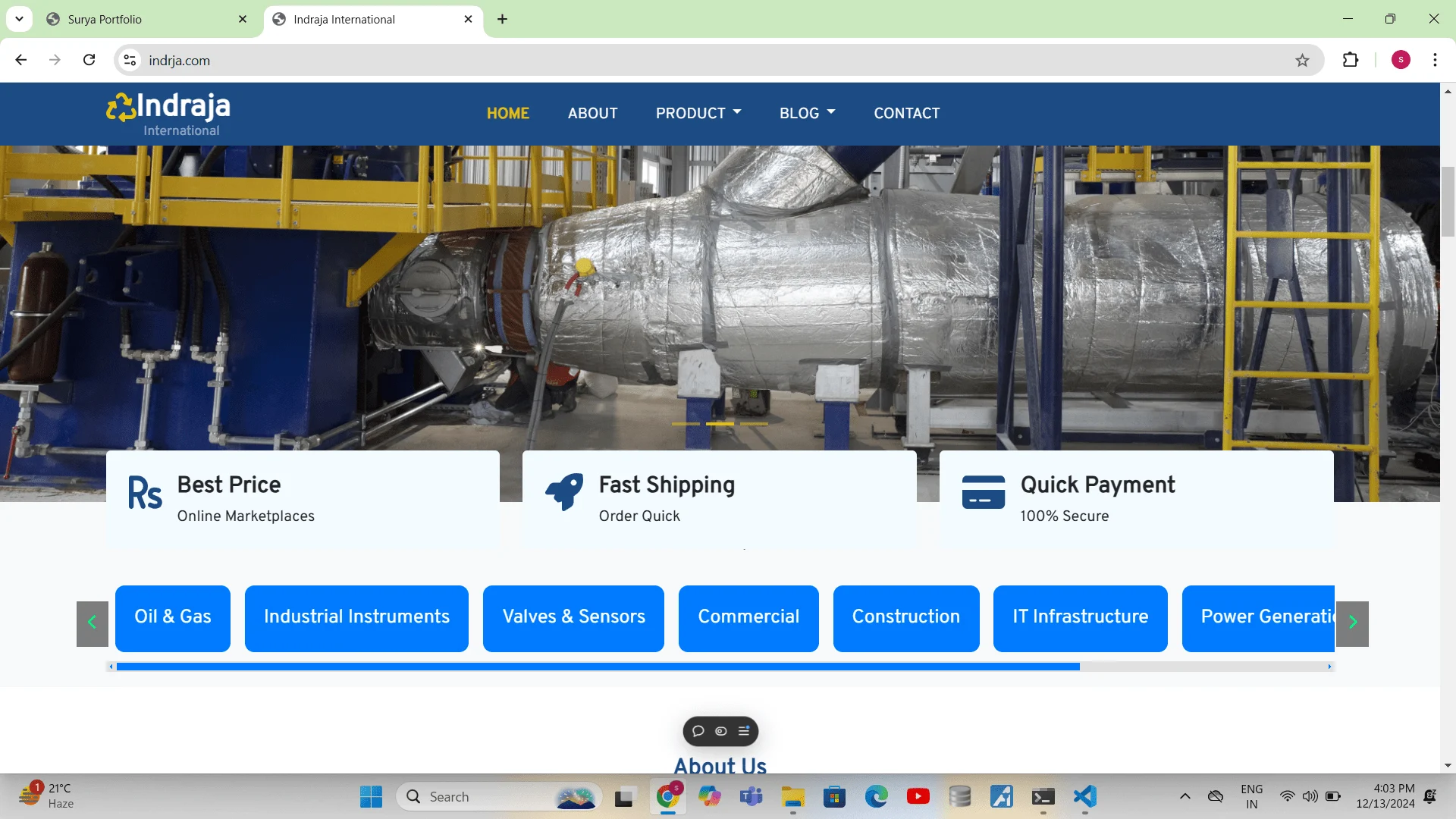Expand the BLOG dropdown menu

click(x=807, y=113)
